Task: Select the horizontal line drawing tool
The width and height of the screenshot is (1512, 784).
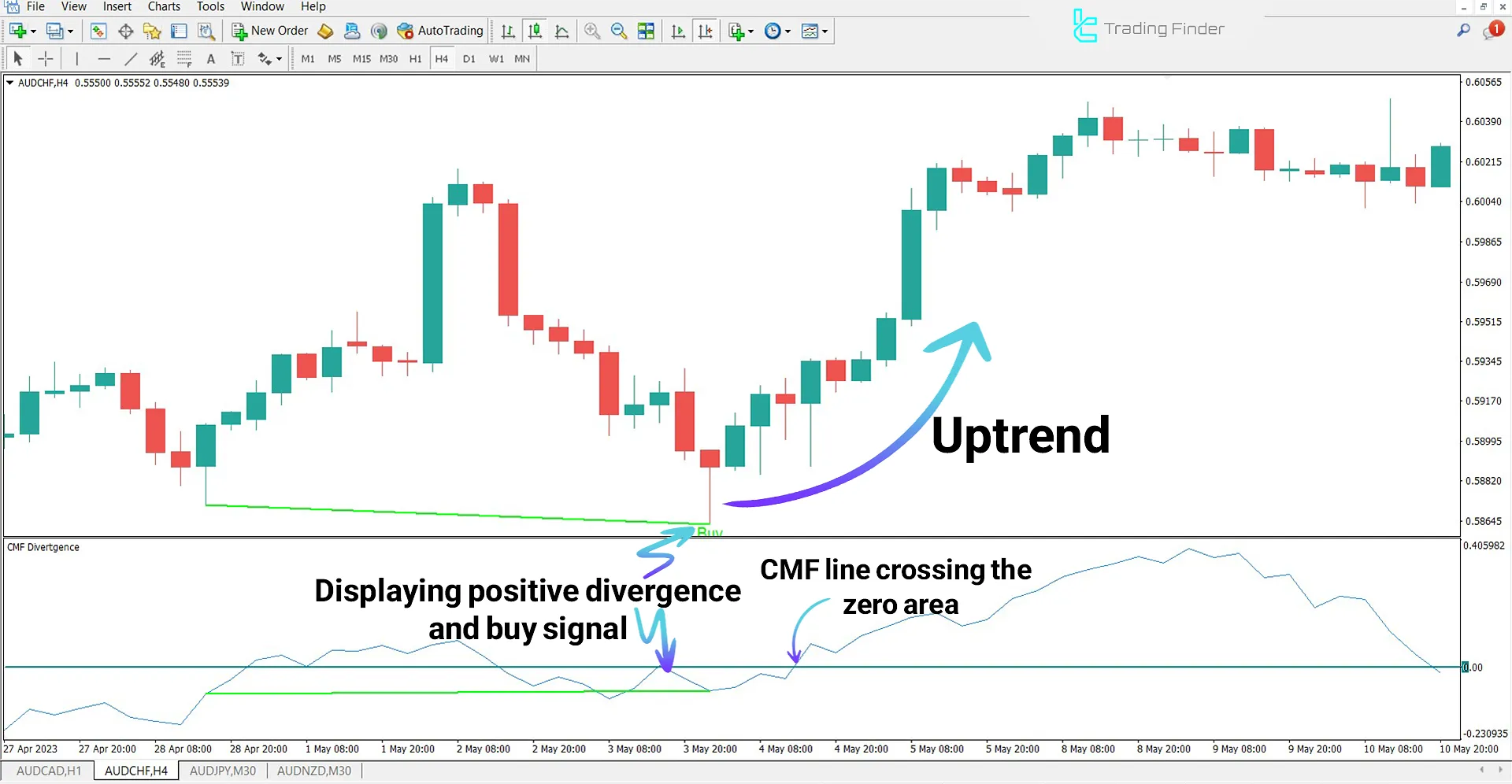Action: click(103, 58)
